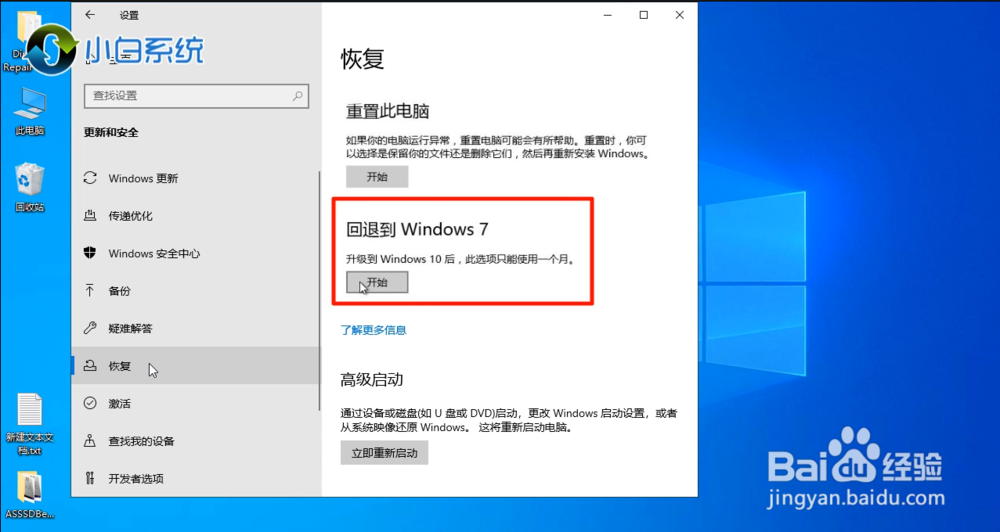The width and height of the screenshot is (1000, 532).
Task: Click the search magnifier icon in settings box
Action: pos(297,96)
